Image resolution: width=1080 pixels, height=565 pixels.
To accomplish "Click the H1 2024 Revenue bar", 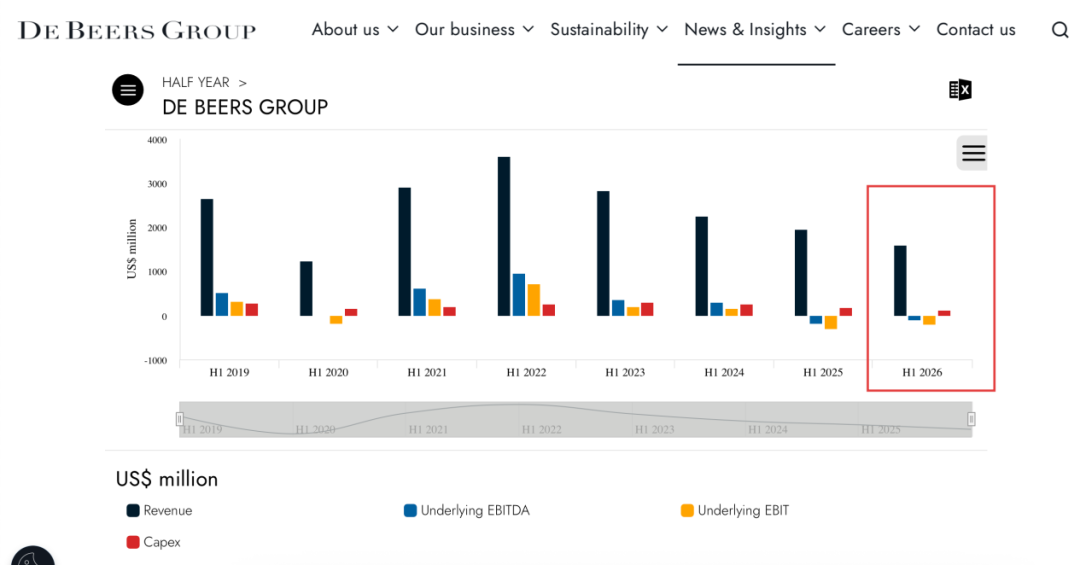I will click(x=702, y=267).
